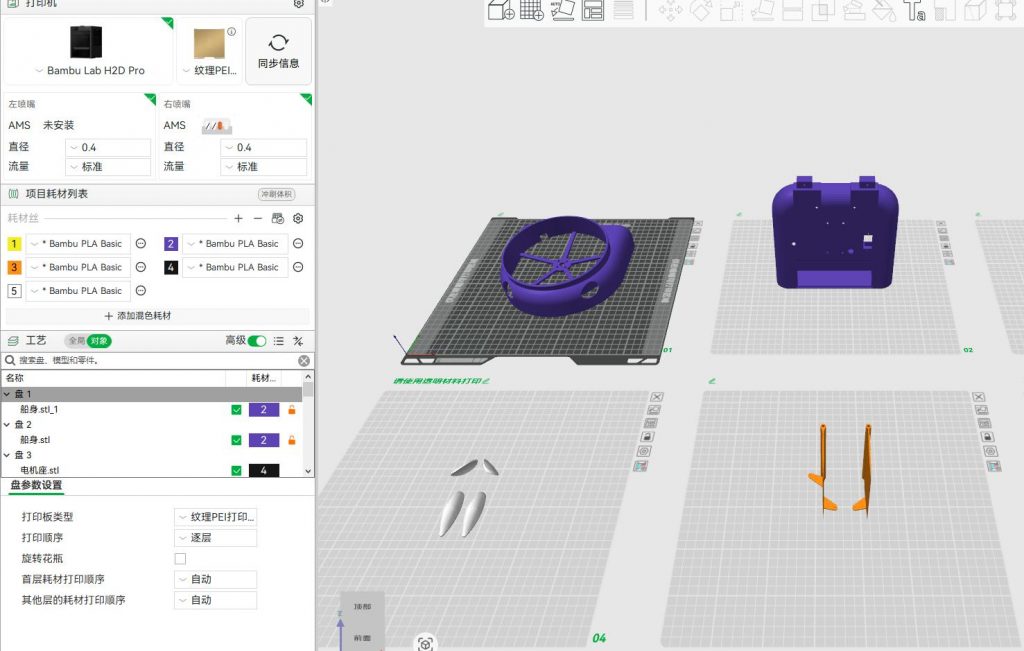This screenshot has width=1024, height=651.
Task: Click white filament 5 color swatch
Action: [x=14, y=291]
